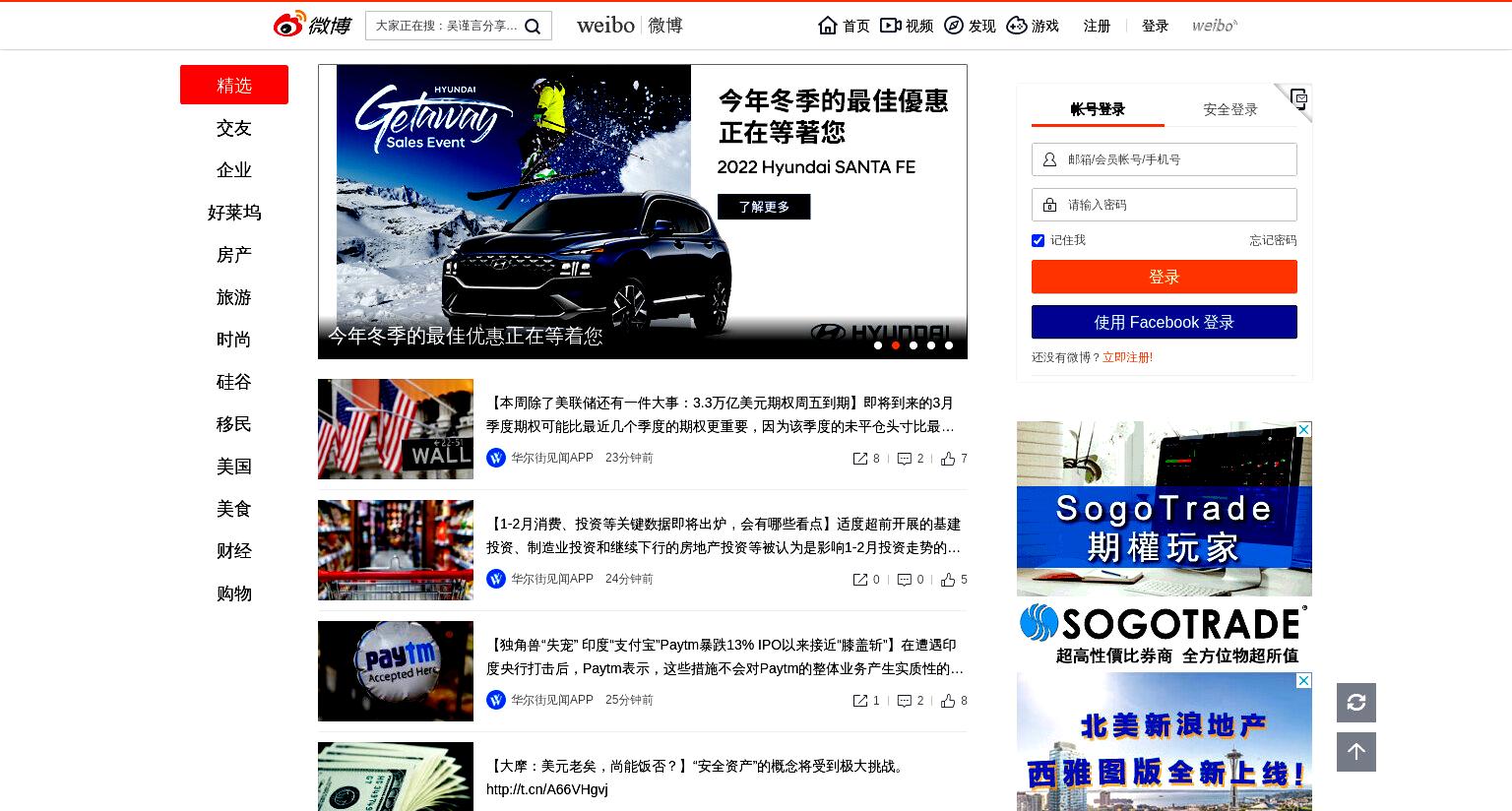Click 华尔街见闻APP avatar on 3.3万亿美元期权 post
1512x811 pixels.
(496, 458)
